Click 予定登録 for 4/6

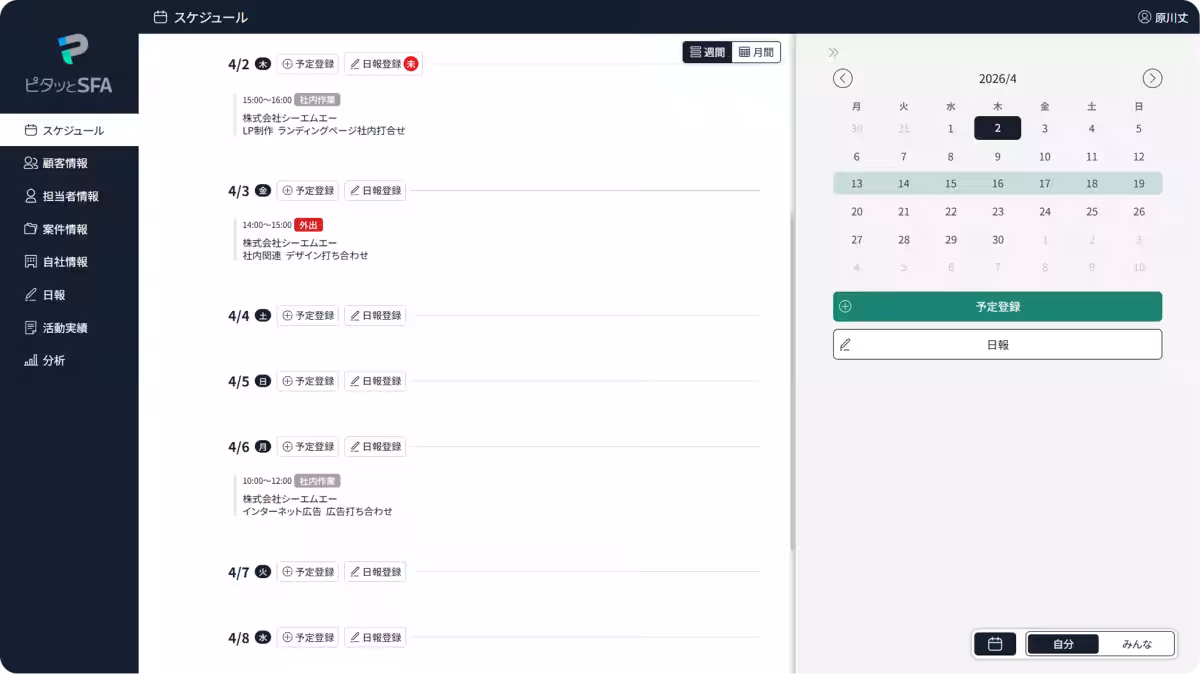tap(308, 447)
